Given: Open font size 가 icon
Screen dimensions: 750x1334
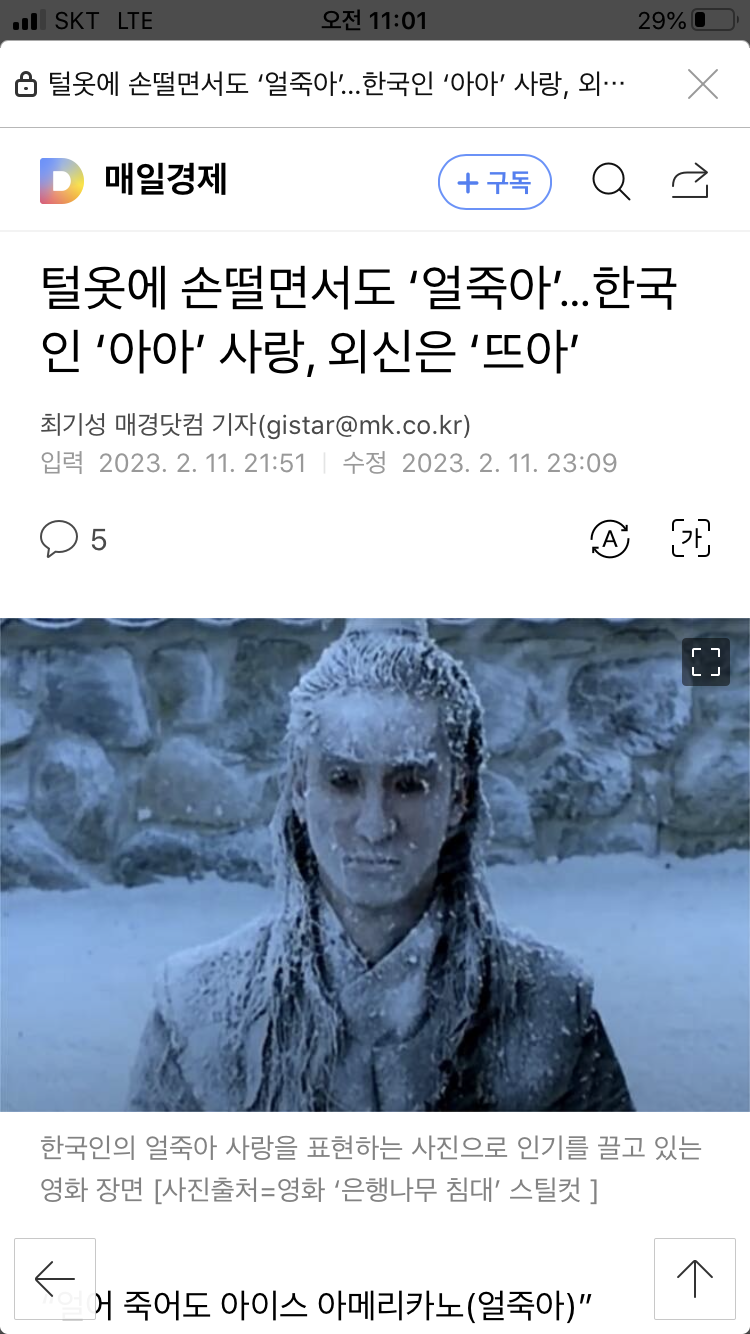Looking at the screenshot, I should [x=690, y=540].
